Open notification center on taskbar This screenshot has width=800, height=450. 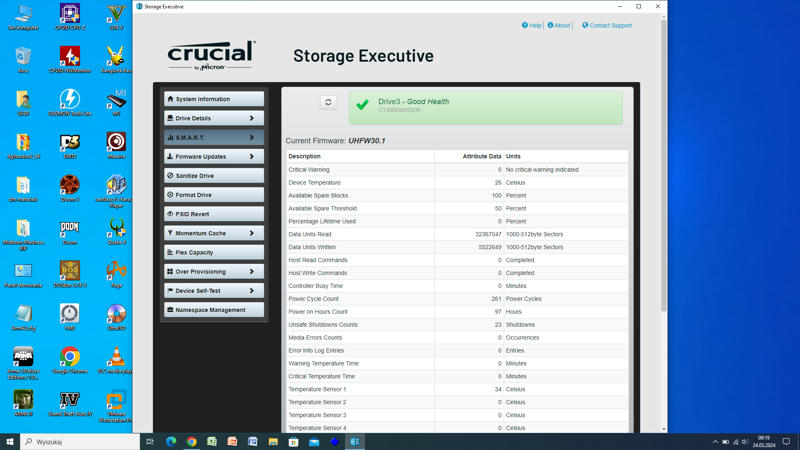(786, 442)
